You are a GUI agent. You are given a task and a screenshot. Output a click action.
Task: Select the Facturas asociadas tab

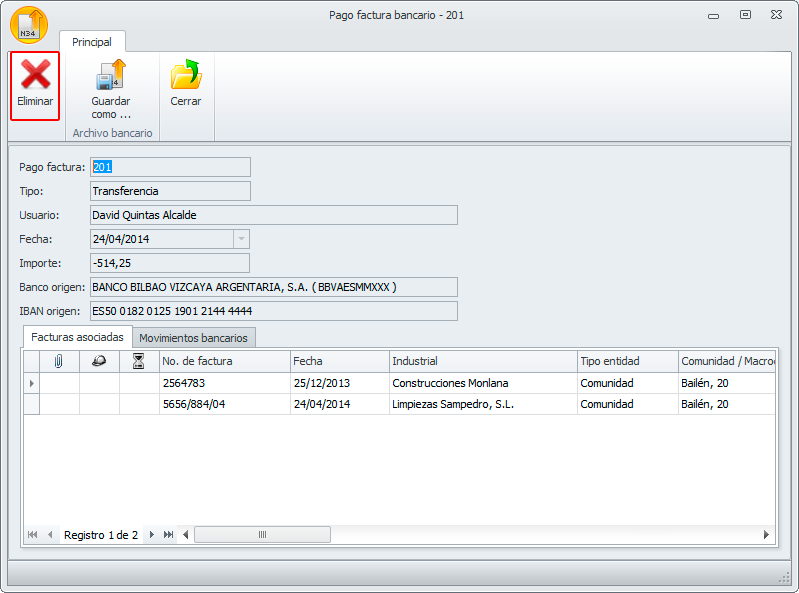[x=77, y=338]
